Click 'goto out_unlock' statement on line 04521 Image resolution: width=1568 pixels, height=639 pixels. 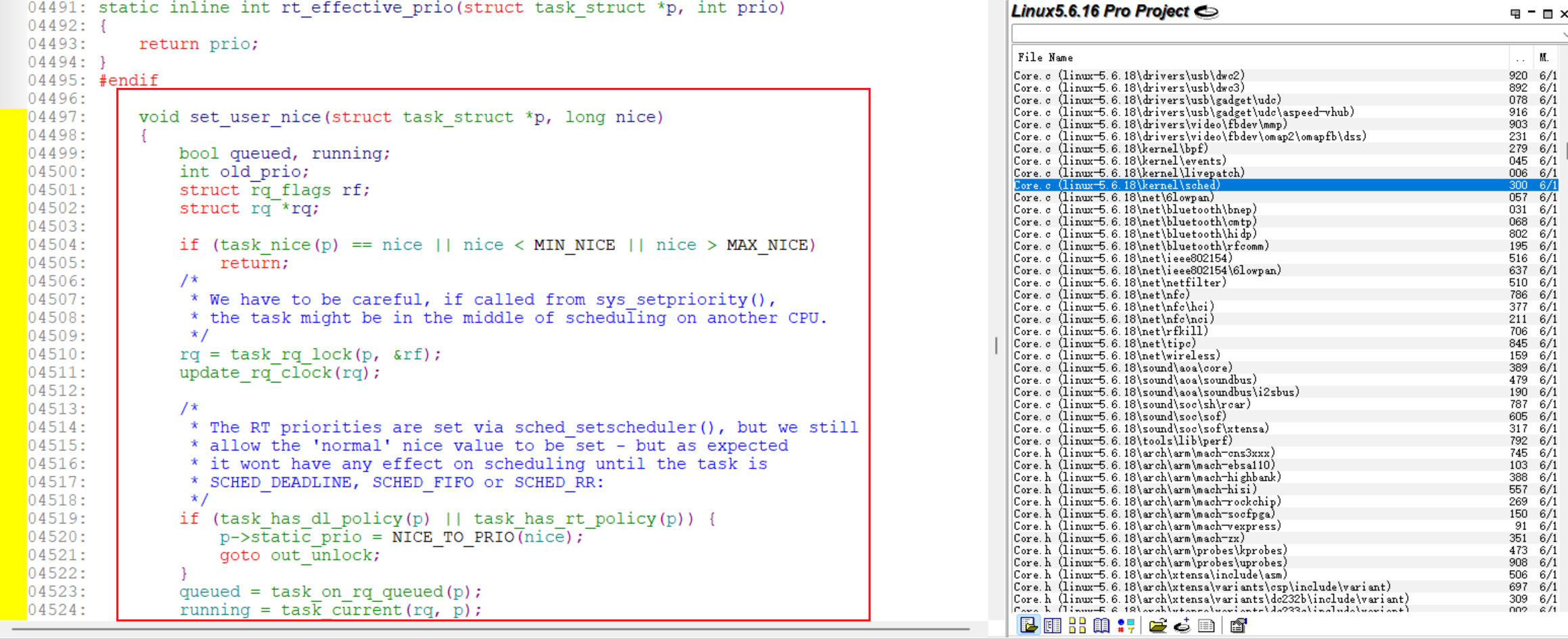click(300, 555)
